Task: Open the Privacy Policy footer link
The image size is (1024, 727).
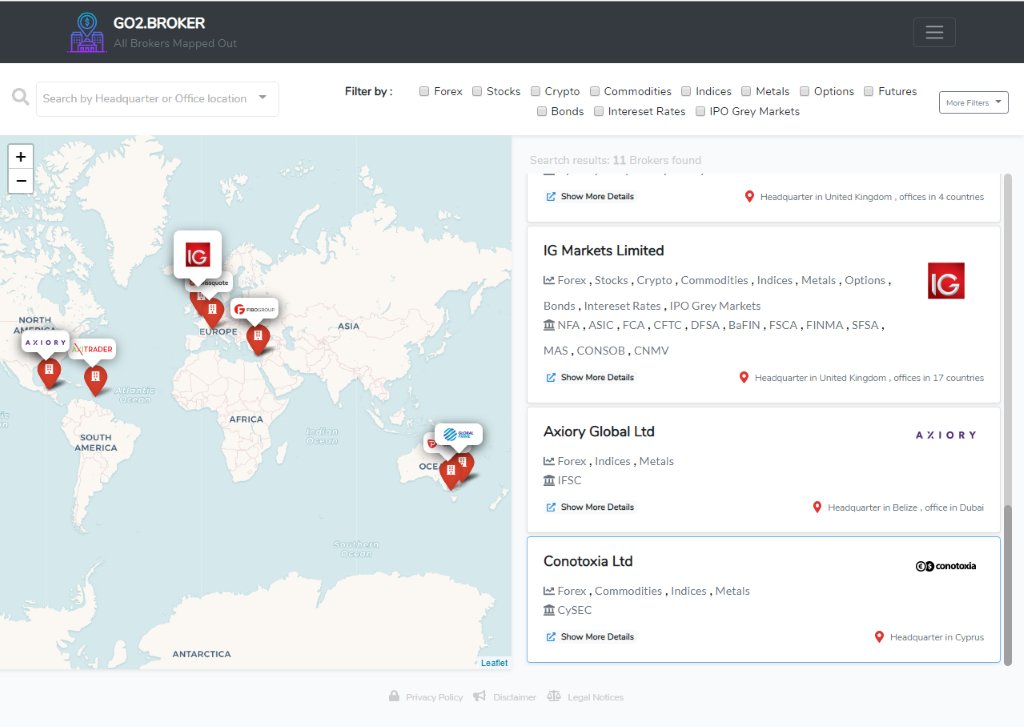Action: pos(434,697)
